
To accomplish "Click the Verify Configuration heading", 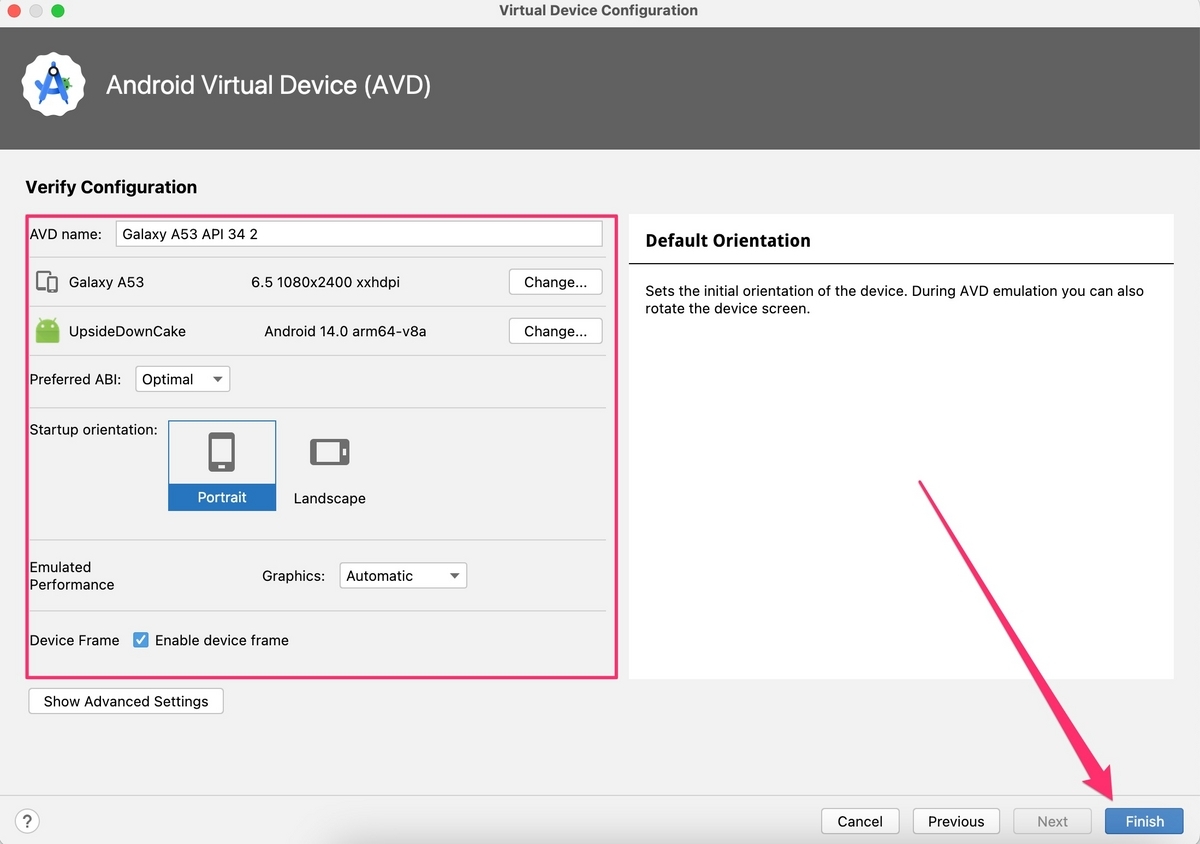I will click(111, 187).
